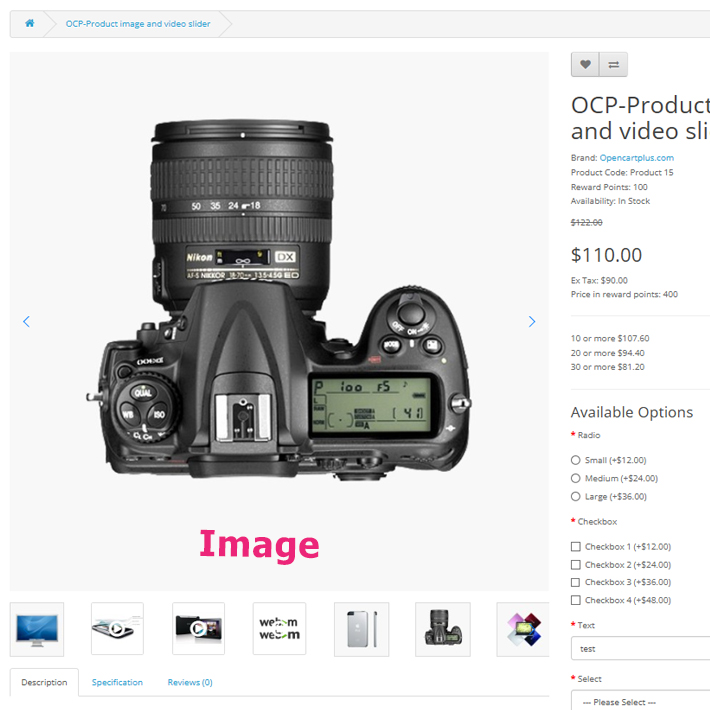Click the compare product arrows icon
Screen dimensions: 710x710
(x=614, y=64)
